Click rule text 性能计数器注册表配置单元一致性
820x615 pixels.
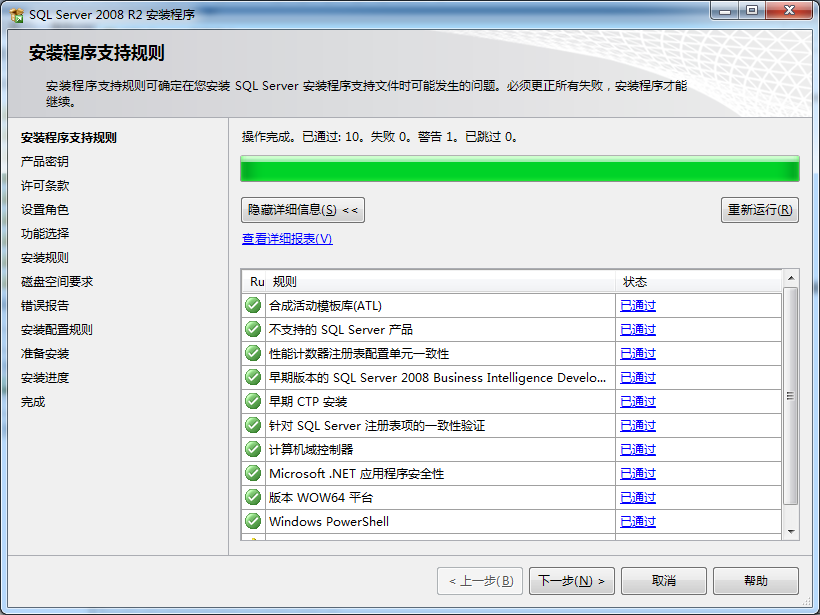point(359,354)
